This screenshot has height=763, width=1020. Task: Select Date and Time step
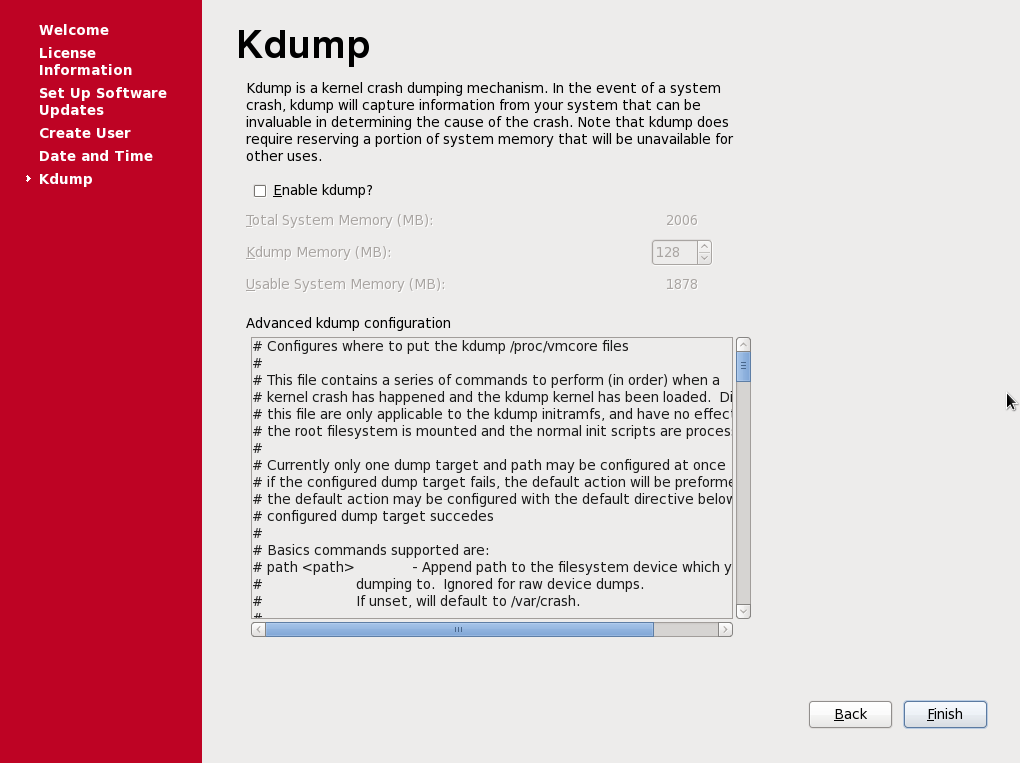[96, 156]
